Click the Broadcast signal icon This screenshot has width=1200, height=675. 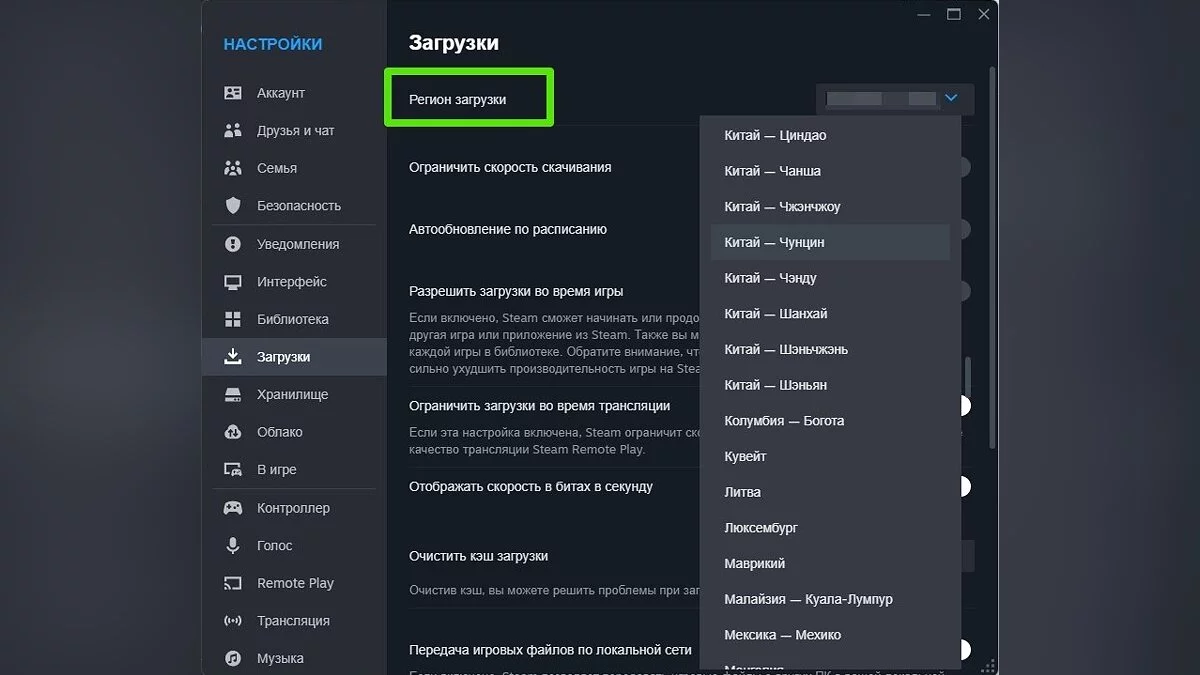[x=233, y=621]
